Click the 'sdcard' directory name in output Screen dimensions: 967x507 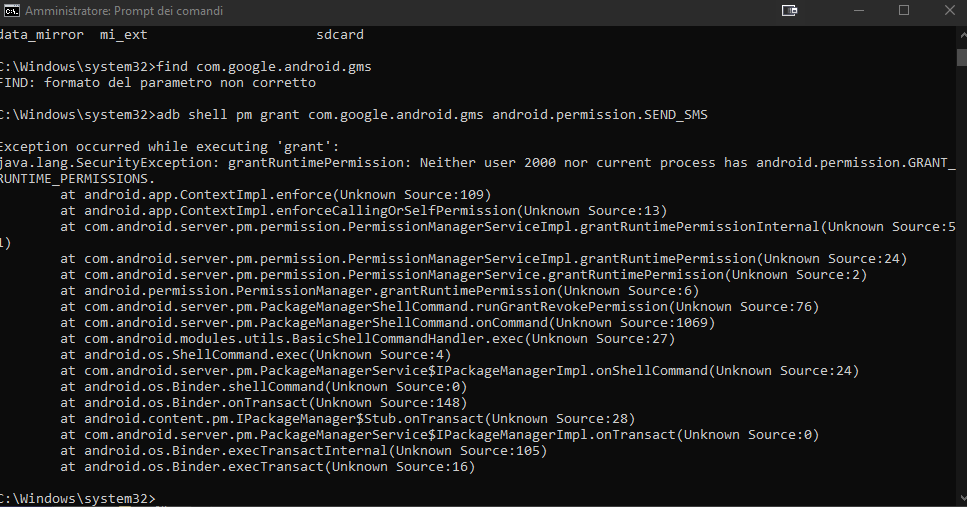[340, 35]
